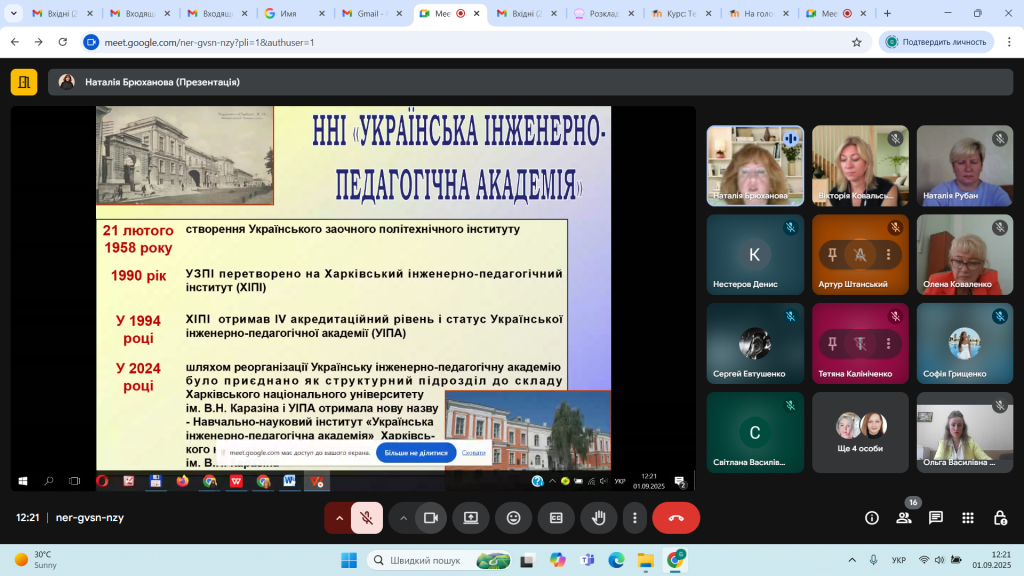The height and width of the screenshot is (576, 1024).
Task: Open audio settings arrow beside microphone
Action: click(339, 518)
